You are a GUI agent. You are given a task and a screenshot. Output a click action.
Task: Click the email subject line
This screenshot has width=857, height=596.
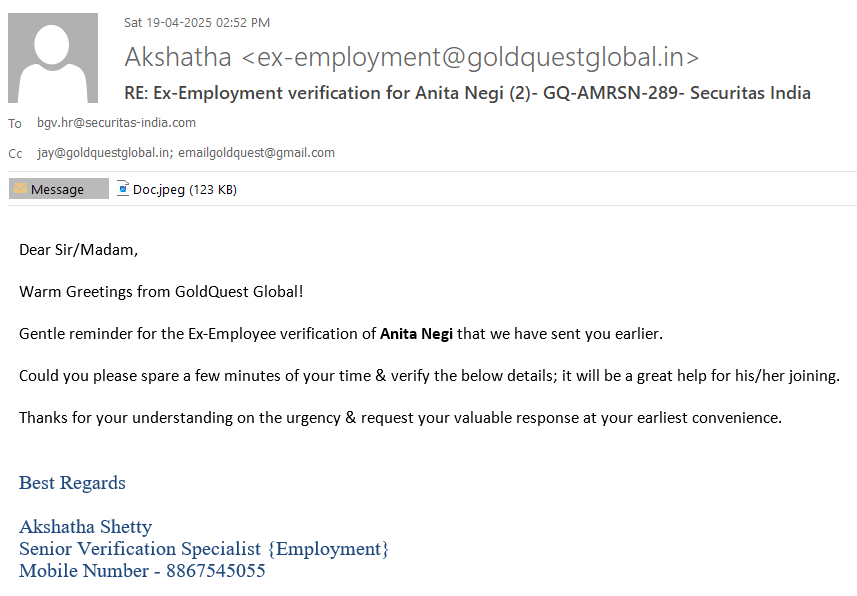[x=467, y=93]
